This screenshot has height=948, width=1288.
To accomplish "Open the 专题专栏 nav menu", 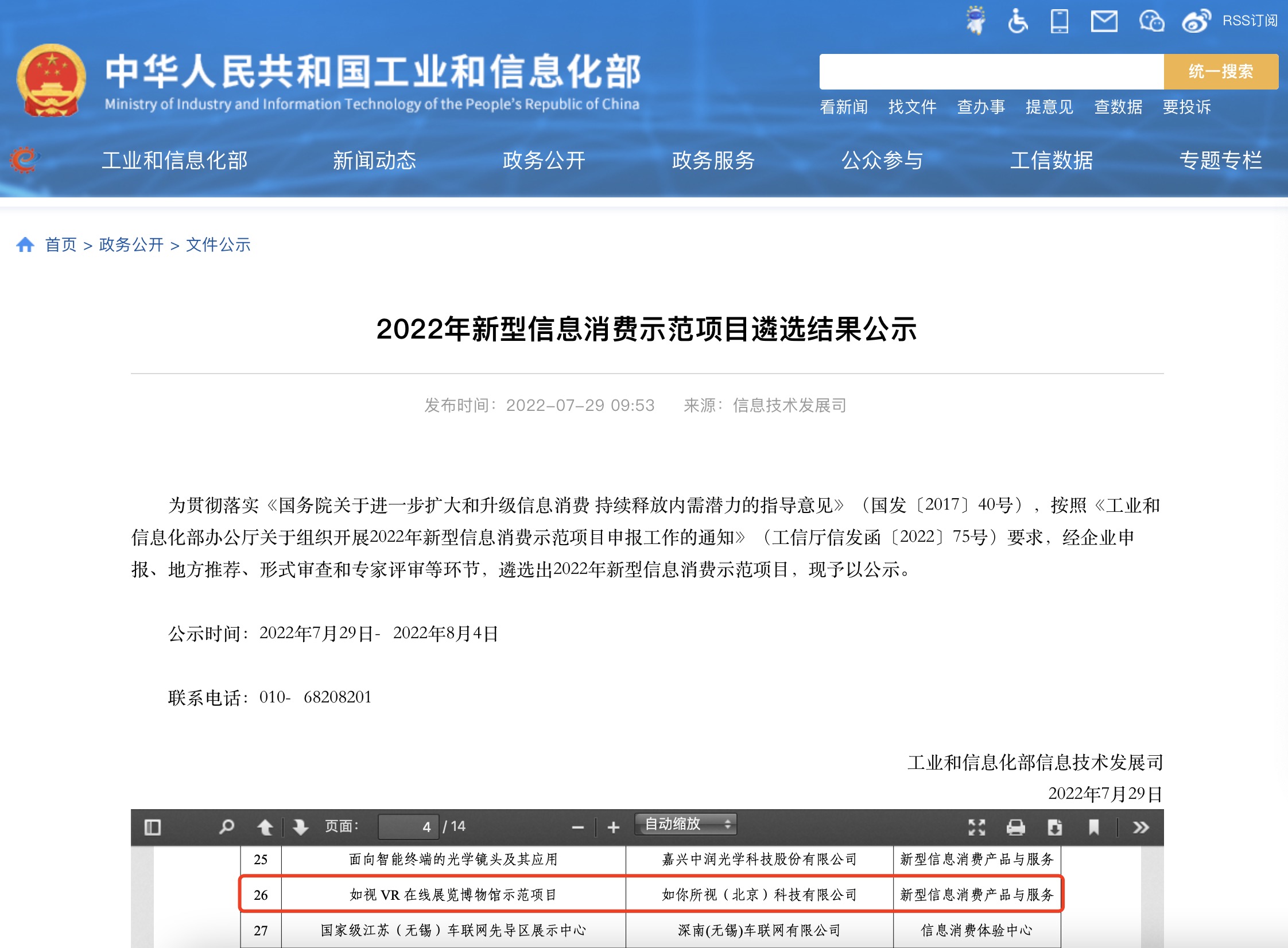I will 1221,160.
